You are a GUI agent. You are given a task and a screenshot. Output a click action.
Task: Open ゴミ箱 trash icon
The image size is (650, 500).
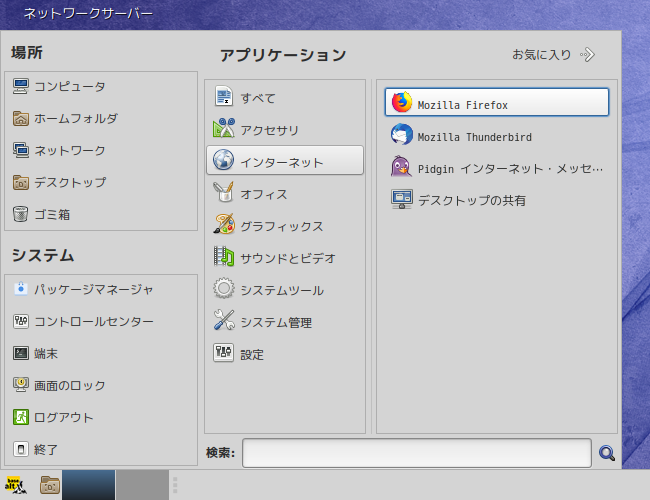[21, 214]
